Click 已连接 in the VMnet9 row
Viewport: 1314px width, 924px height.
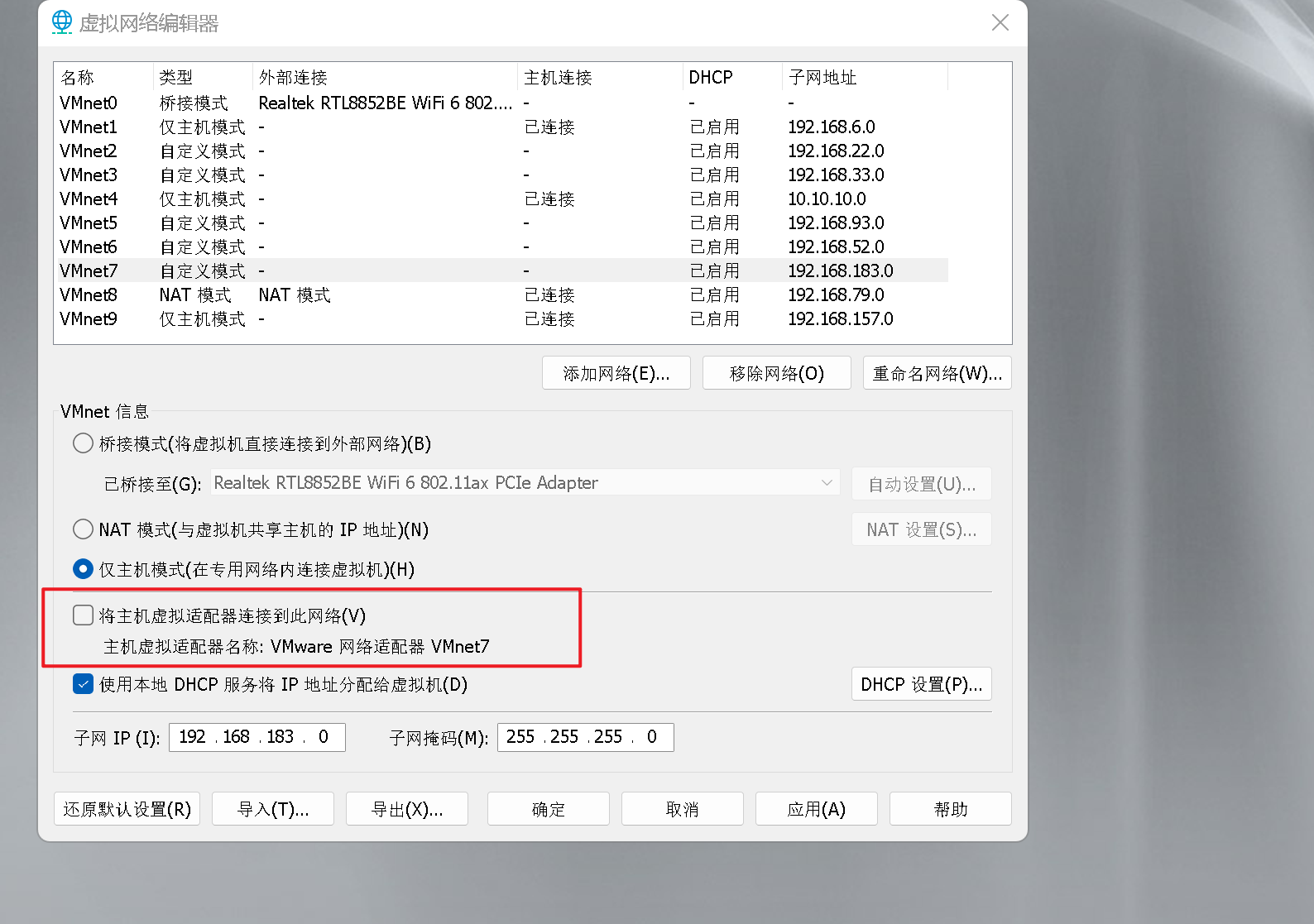click(549, 318)
